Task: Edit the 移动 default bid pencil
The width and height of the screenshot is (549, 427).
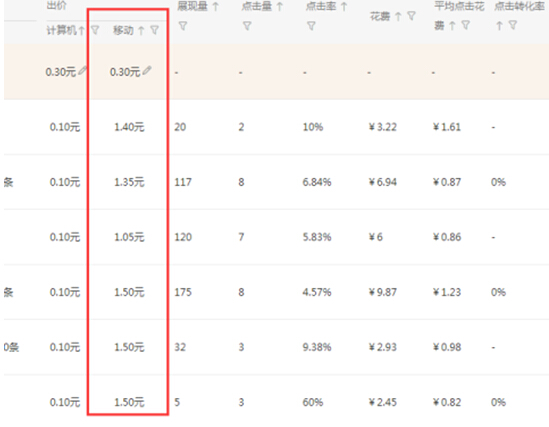Action: click(147, 71)
